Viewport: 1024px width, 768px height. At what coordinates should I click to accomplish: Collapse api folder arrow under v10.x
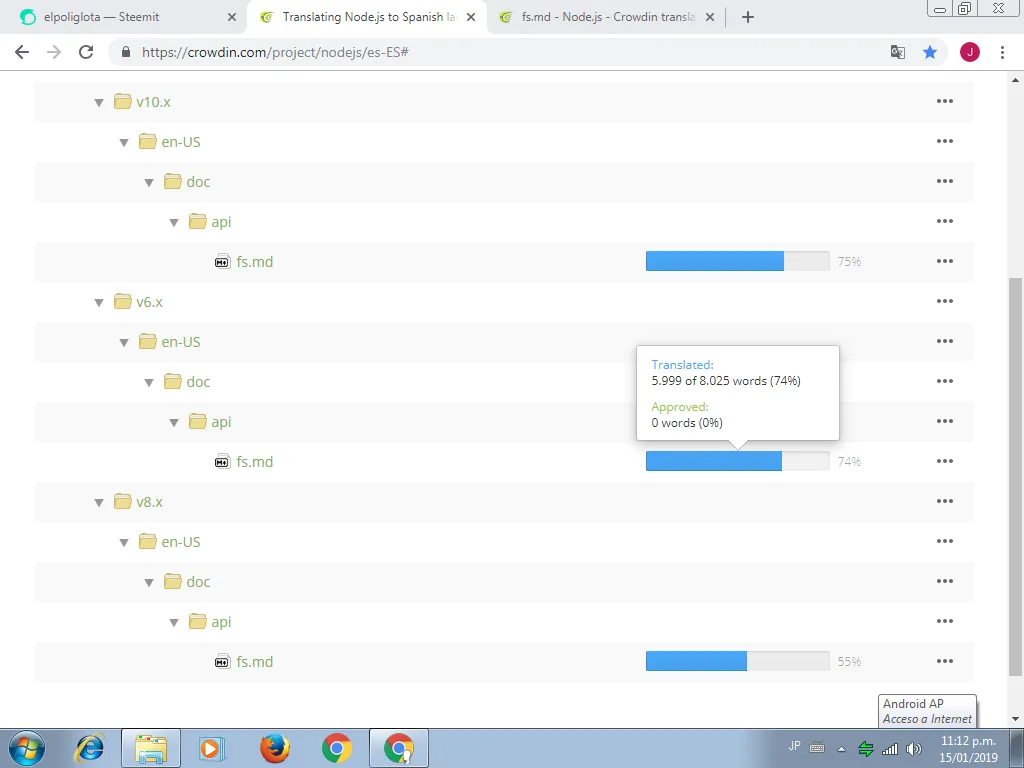point(174,223)
